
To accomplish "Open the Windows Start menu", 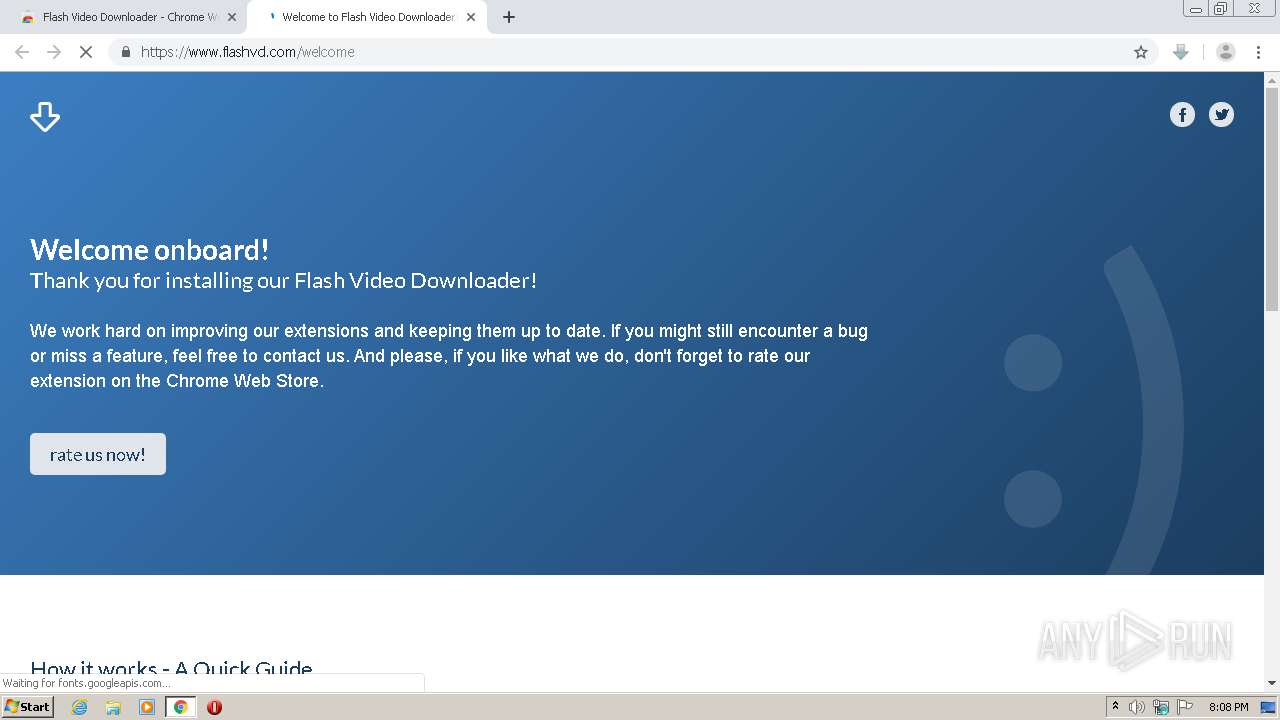I will pyautogui.click(x=28, y=707).
